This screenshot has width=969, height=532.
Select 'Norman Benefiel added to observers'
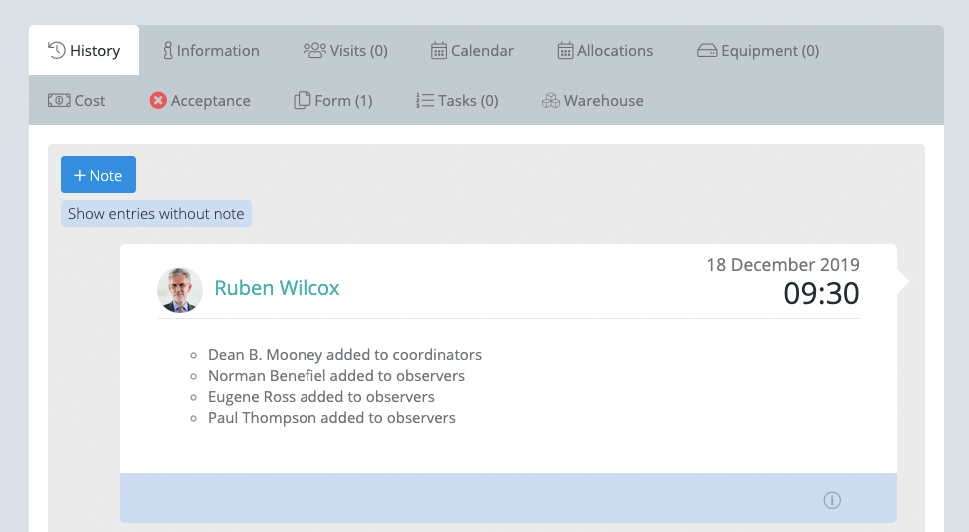336,376
